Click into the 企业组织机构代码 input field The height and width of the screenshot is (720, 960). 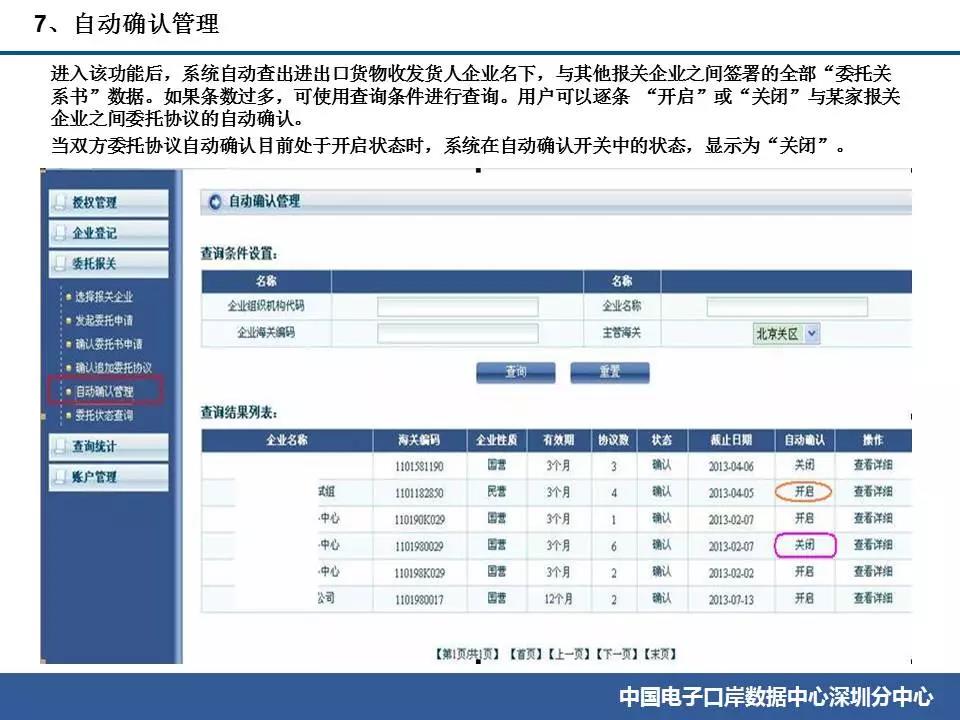click(457, 307)
